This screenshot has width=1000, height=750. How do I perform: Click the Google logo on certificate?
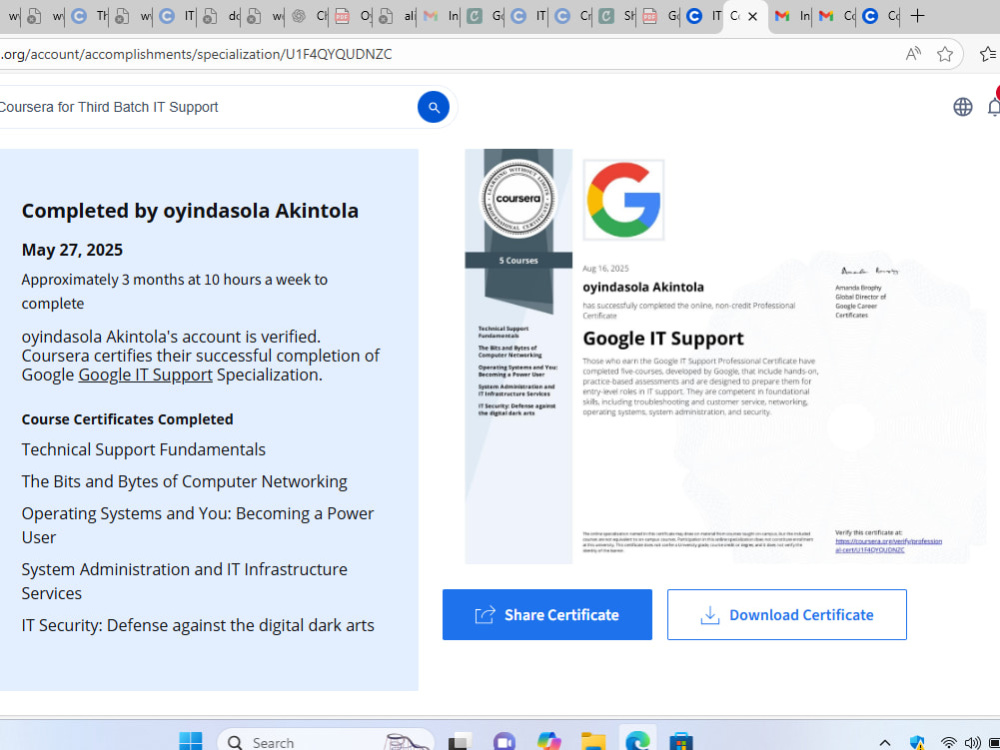[x=623, y=200]
